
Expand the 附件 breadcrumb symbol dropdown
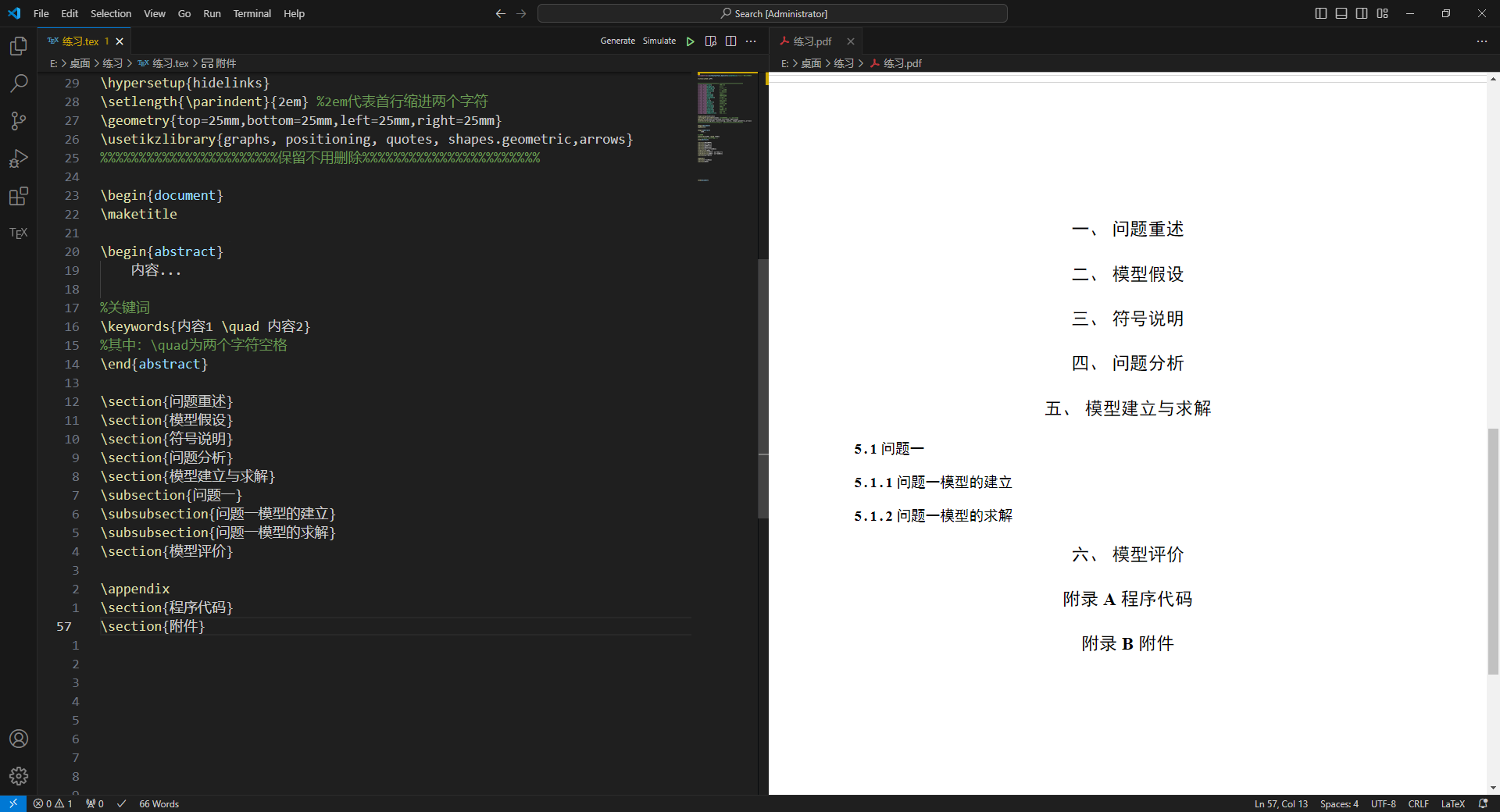point(220,63)
